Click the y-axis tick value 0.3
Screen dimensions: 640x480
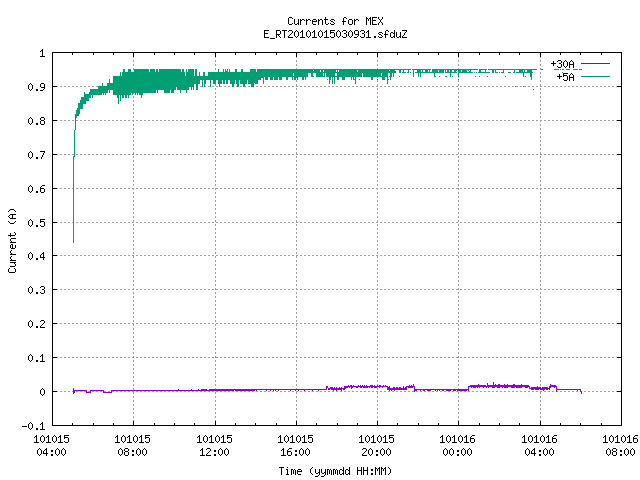36,290
